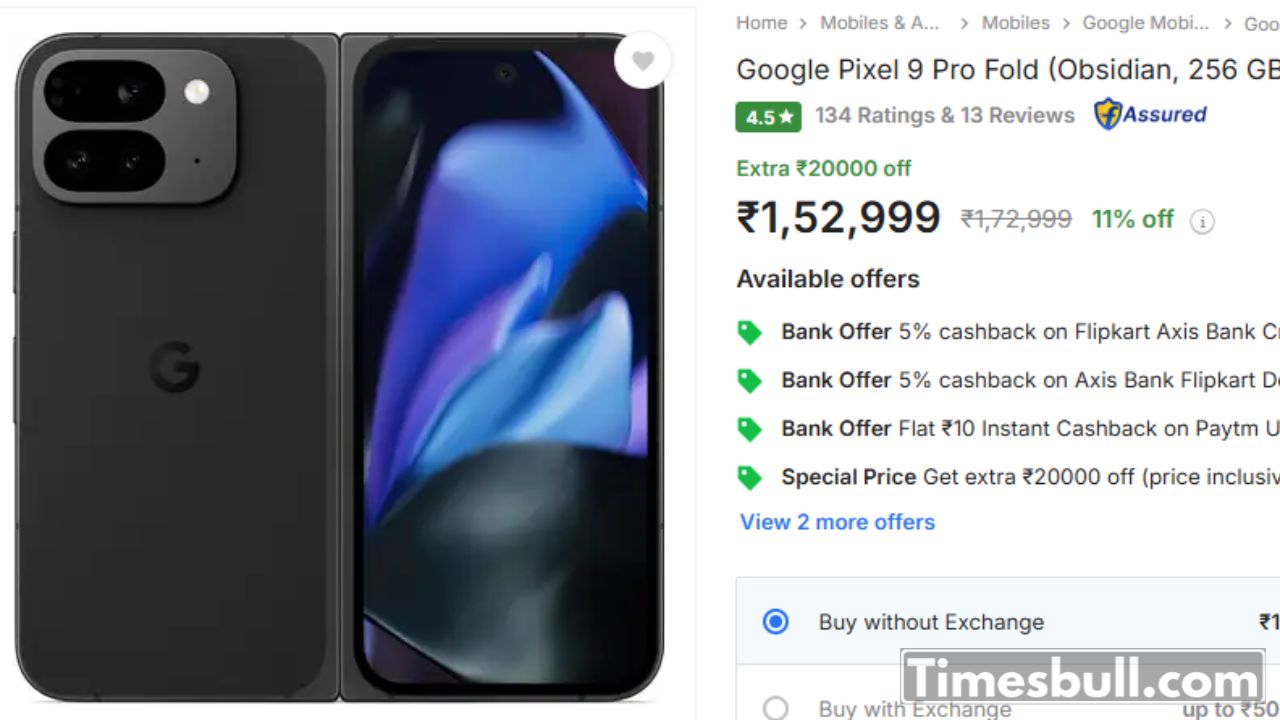The image size is (1280, 720).
Task: Click the Paytm Bank Offer tag icon
Action: click(749, 429)
